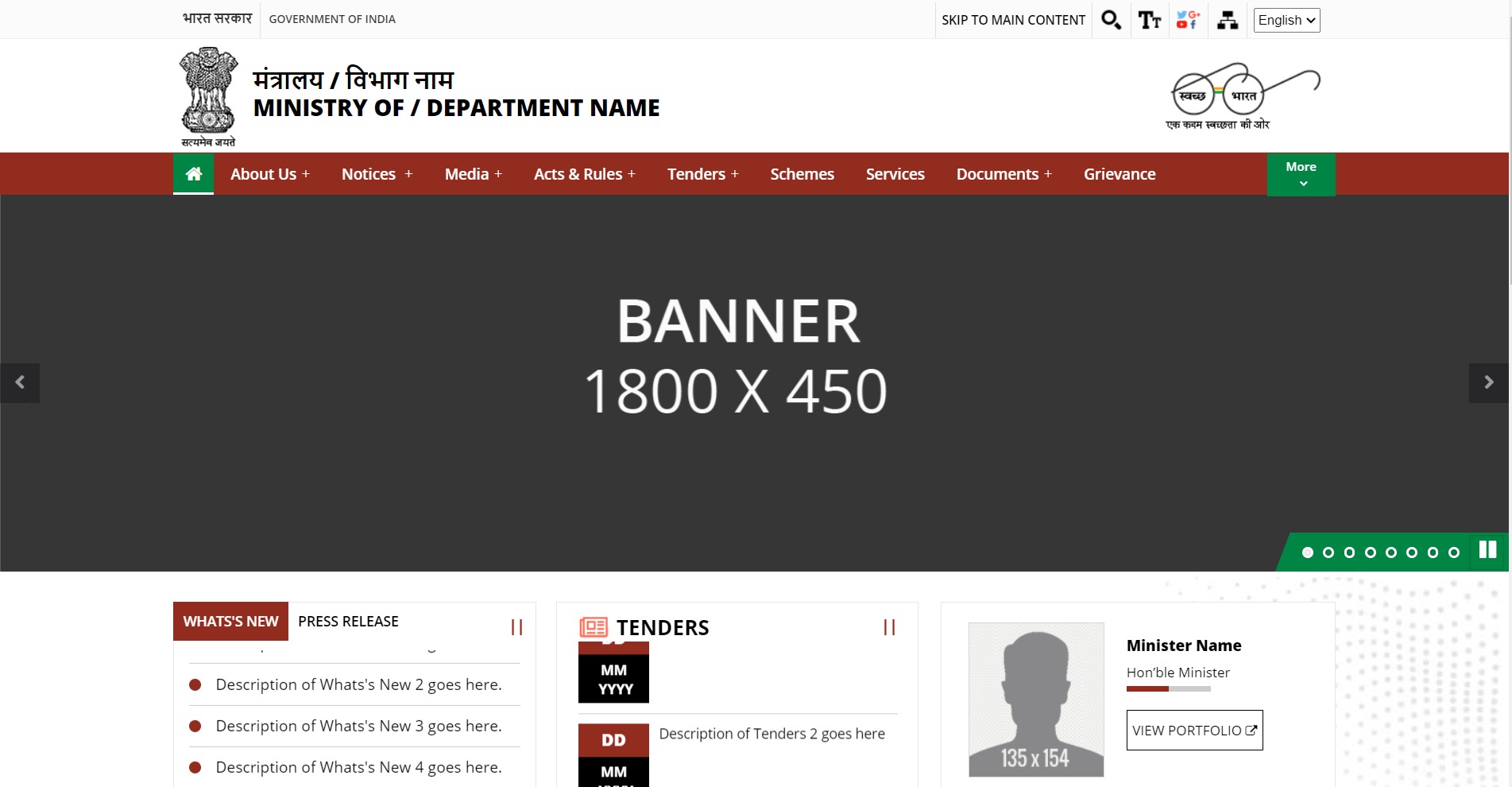Pause the What's New ticker
This screenshot has width=1512, height=787.
pyautogui.click(x=516, y=627)
